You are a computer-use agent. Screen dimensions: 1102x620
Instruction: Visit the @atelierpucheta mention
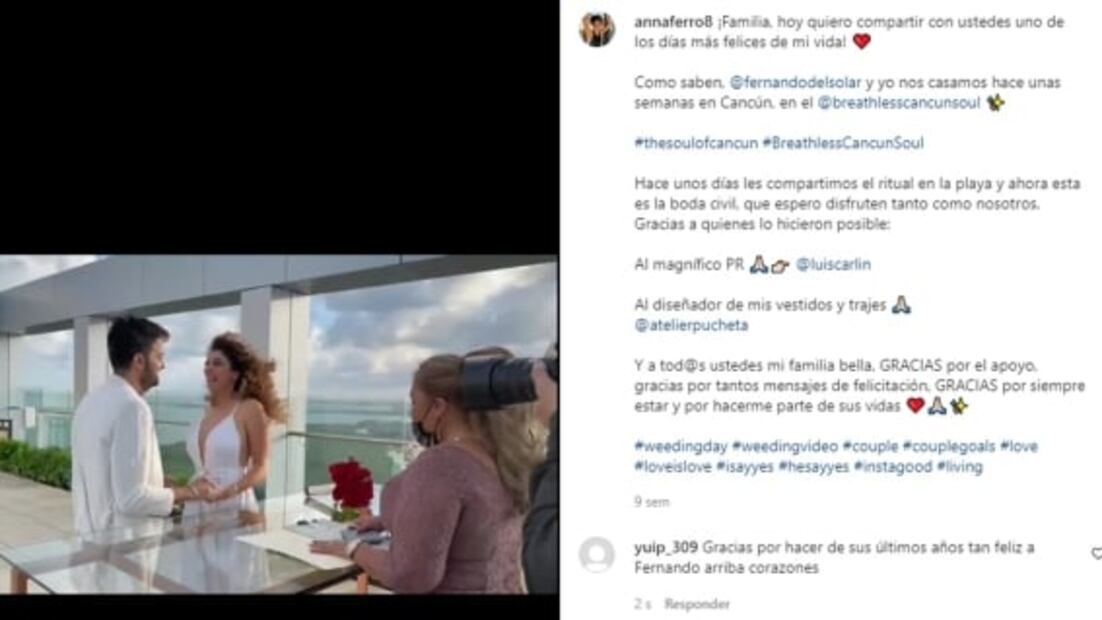[691, 325]
